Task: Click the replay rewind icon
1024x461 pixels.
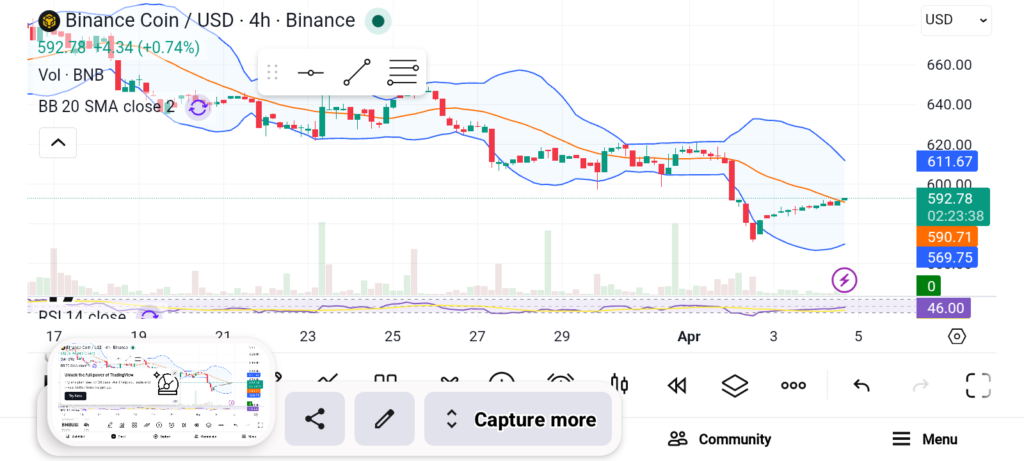Action: coord(677,385)
